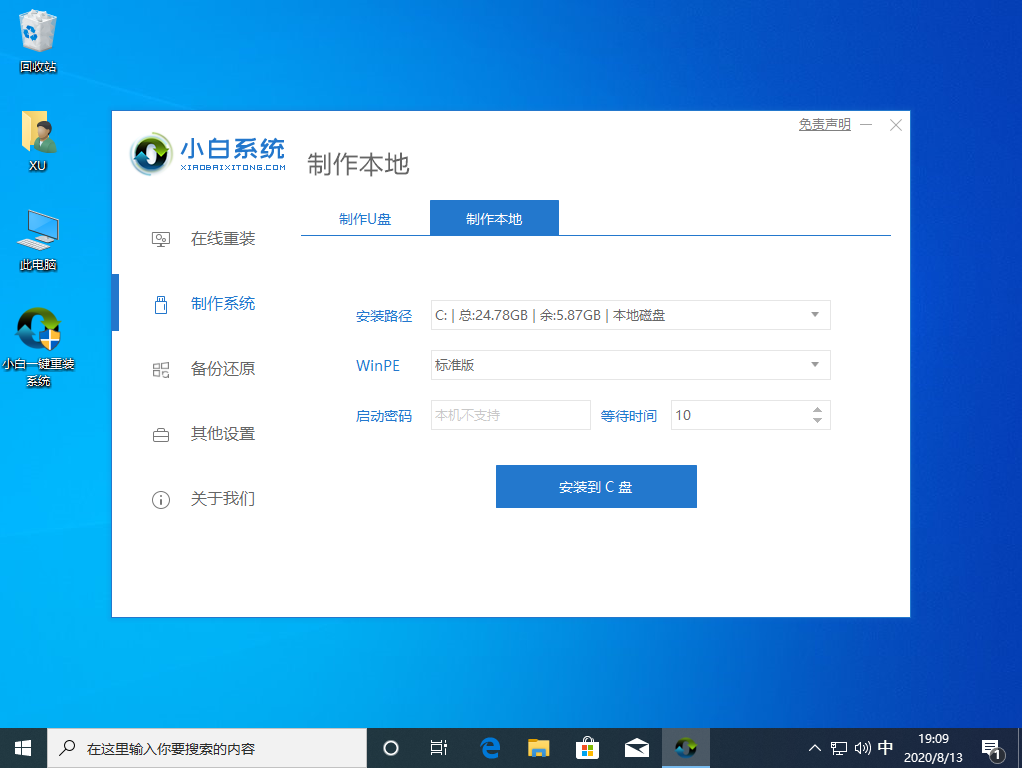The image size is (1022, 768).
Task: Click the 备份还原 grid icon
Action: [x=160, y=369]
